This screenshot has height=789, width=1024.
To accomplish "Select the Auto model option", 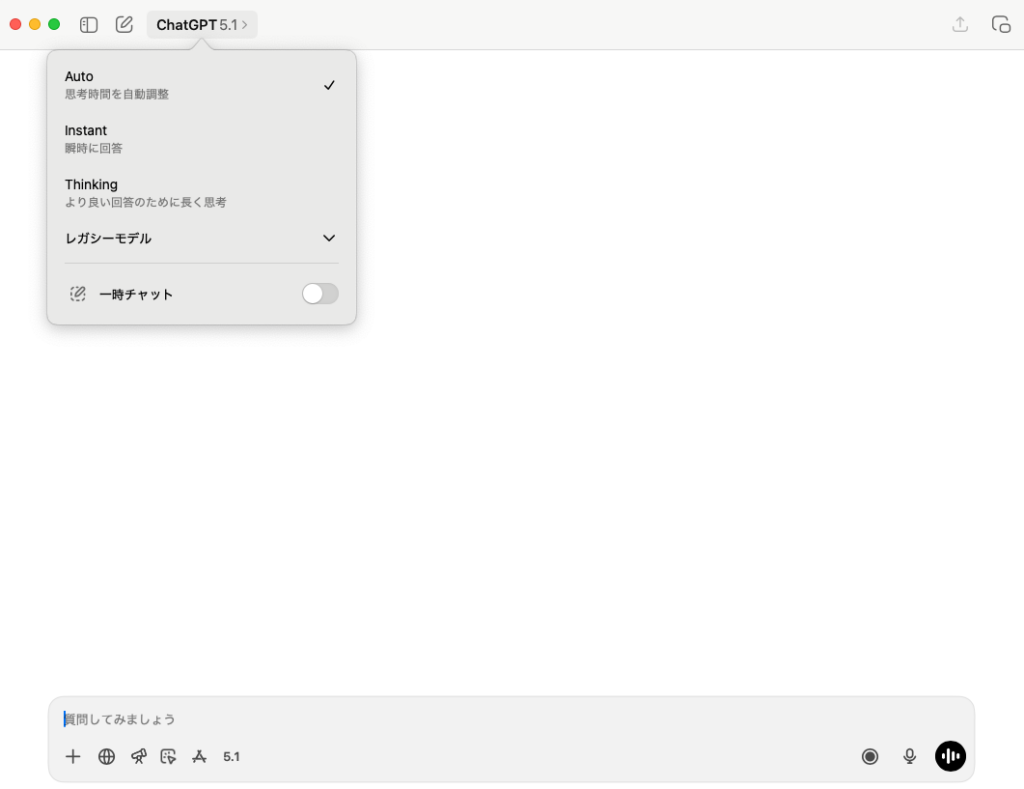I will pyautogui.click(x=201, y=85).
